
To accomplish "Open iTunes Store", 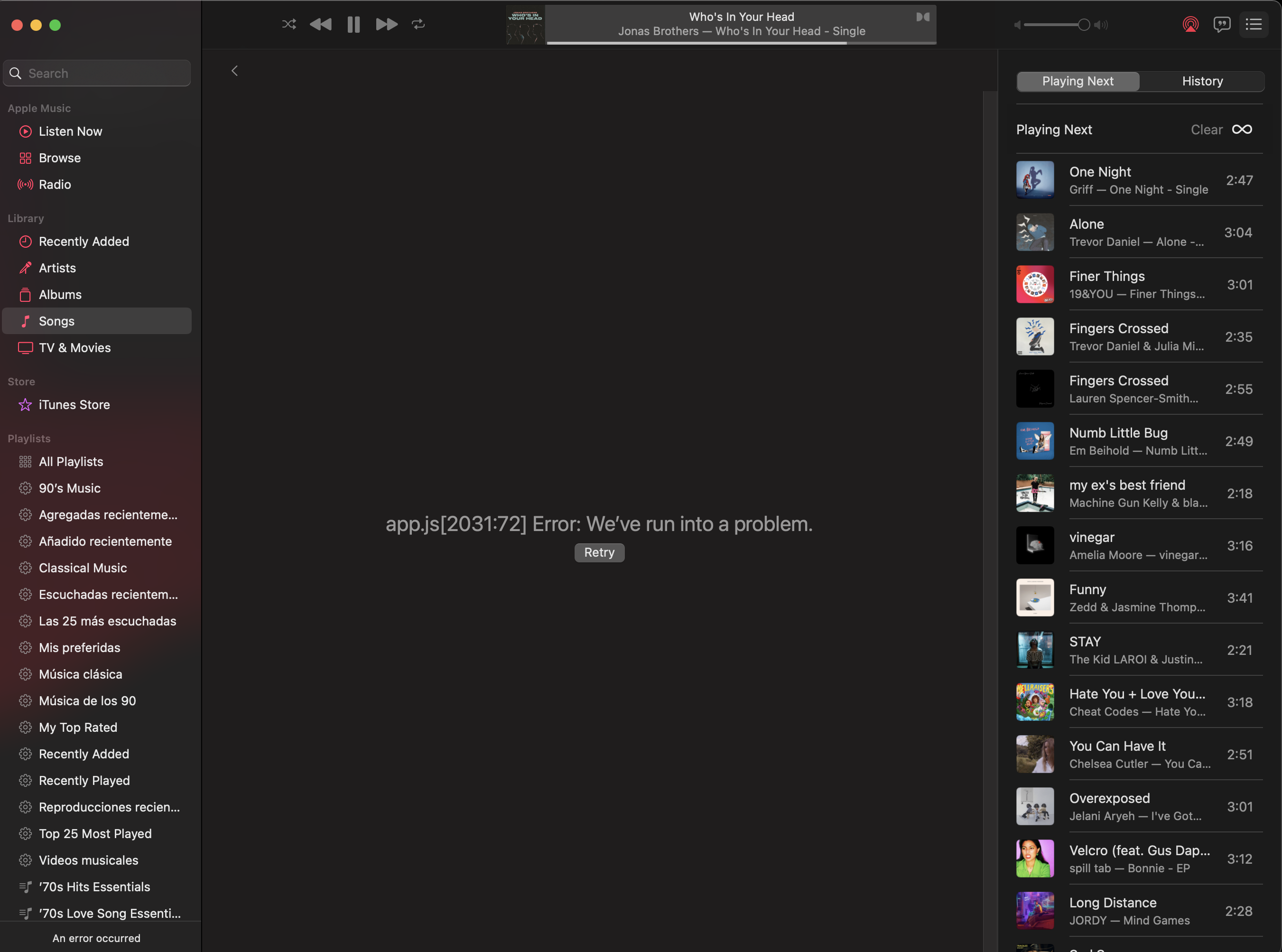I will (x=74, y=404).
